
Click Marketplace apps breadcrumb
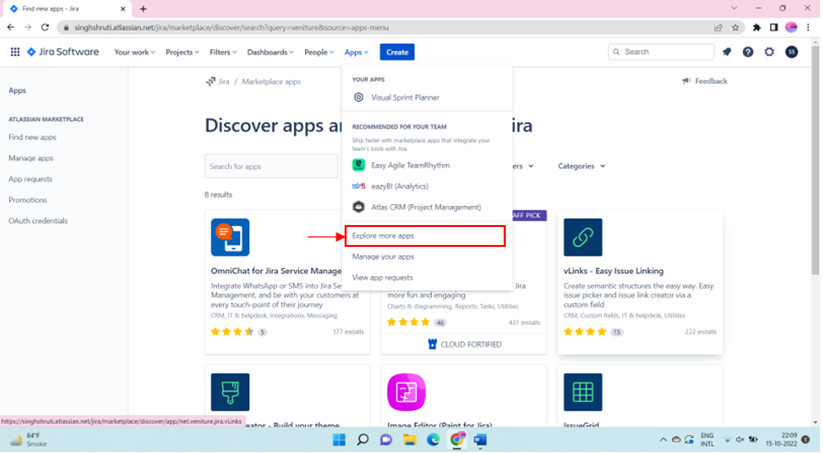click(x=272, y=82)
